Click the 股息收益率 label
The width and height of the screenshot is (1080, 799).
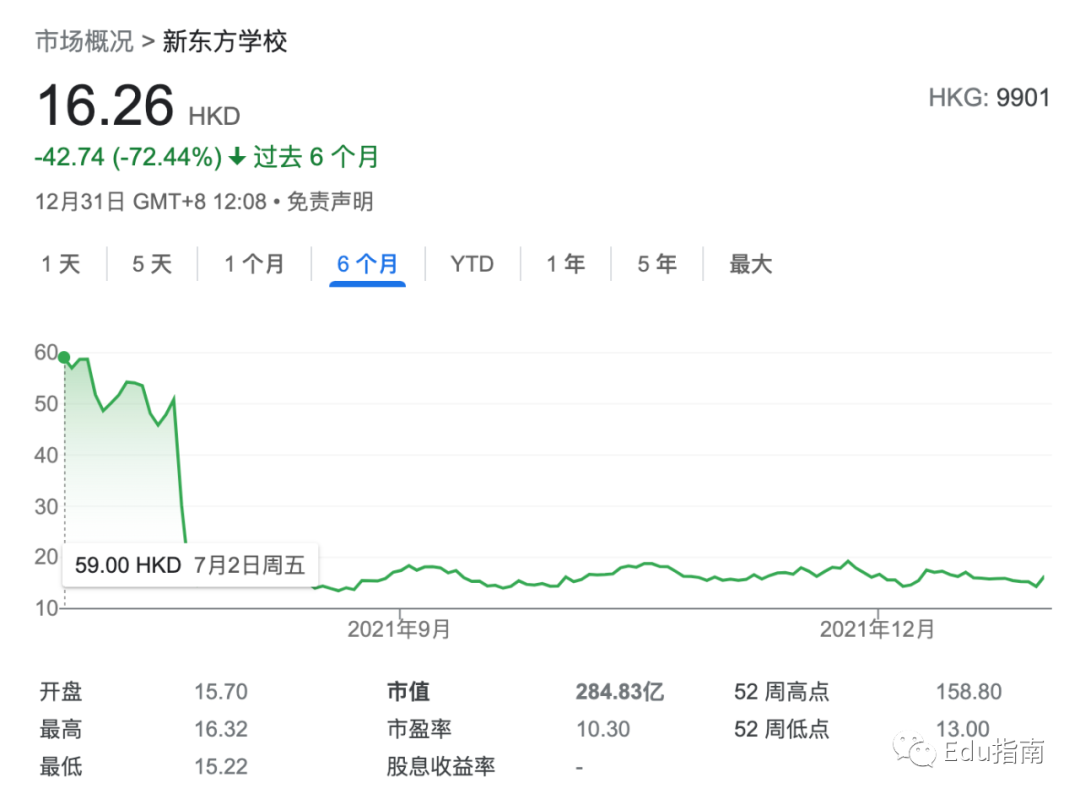point(441,766)
